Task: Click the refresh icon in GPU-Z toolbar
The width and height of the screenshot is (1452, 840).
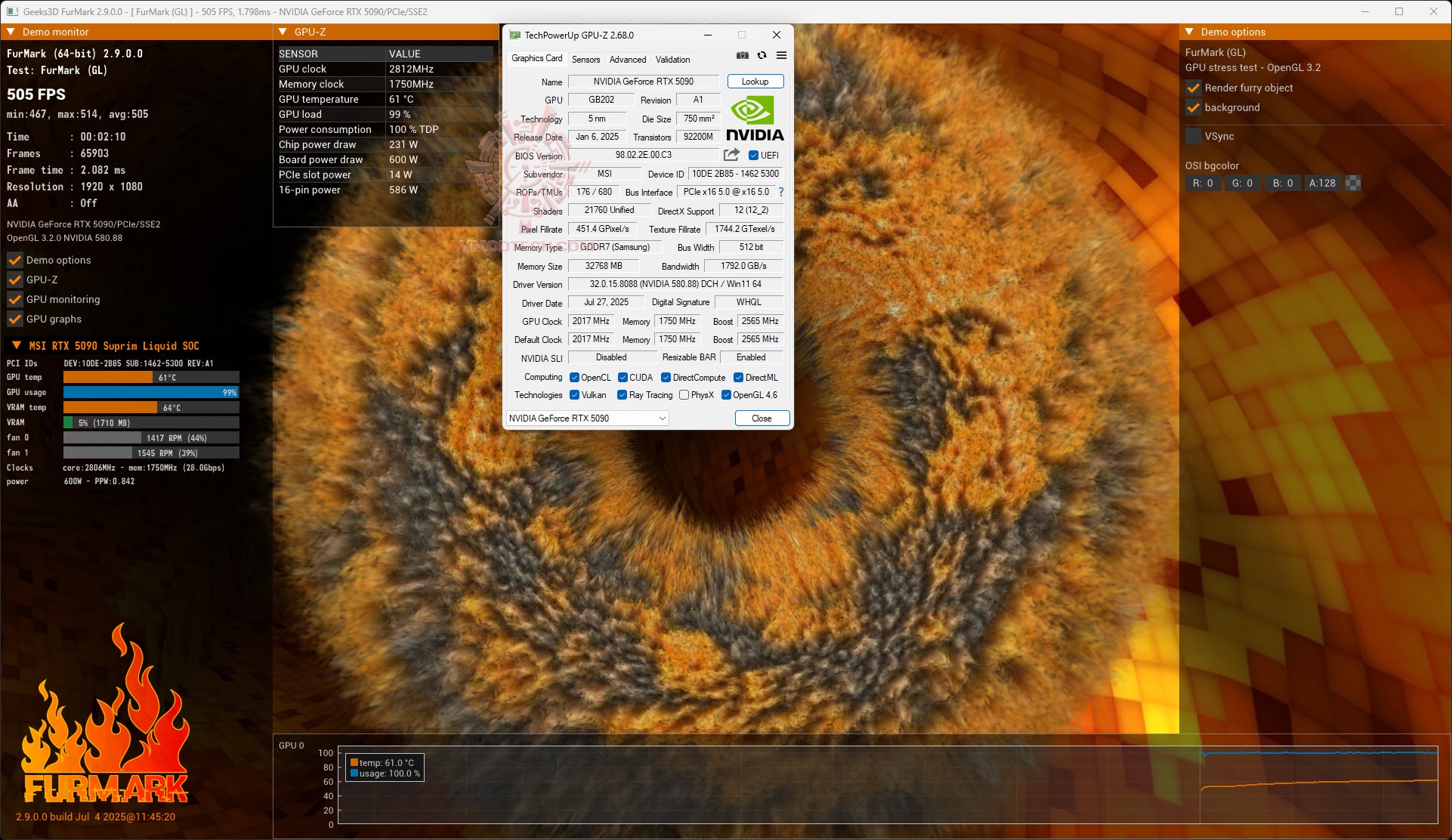Action: click(x=762, y=55)
